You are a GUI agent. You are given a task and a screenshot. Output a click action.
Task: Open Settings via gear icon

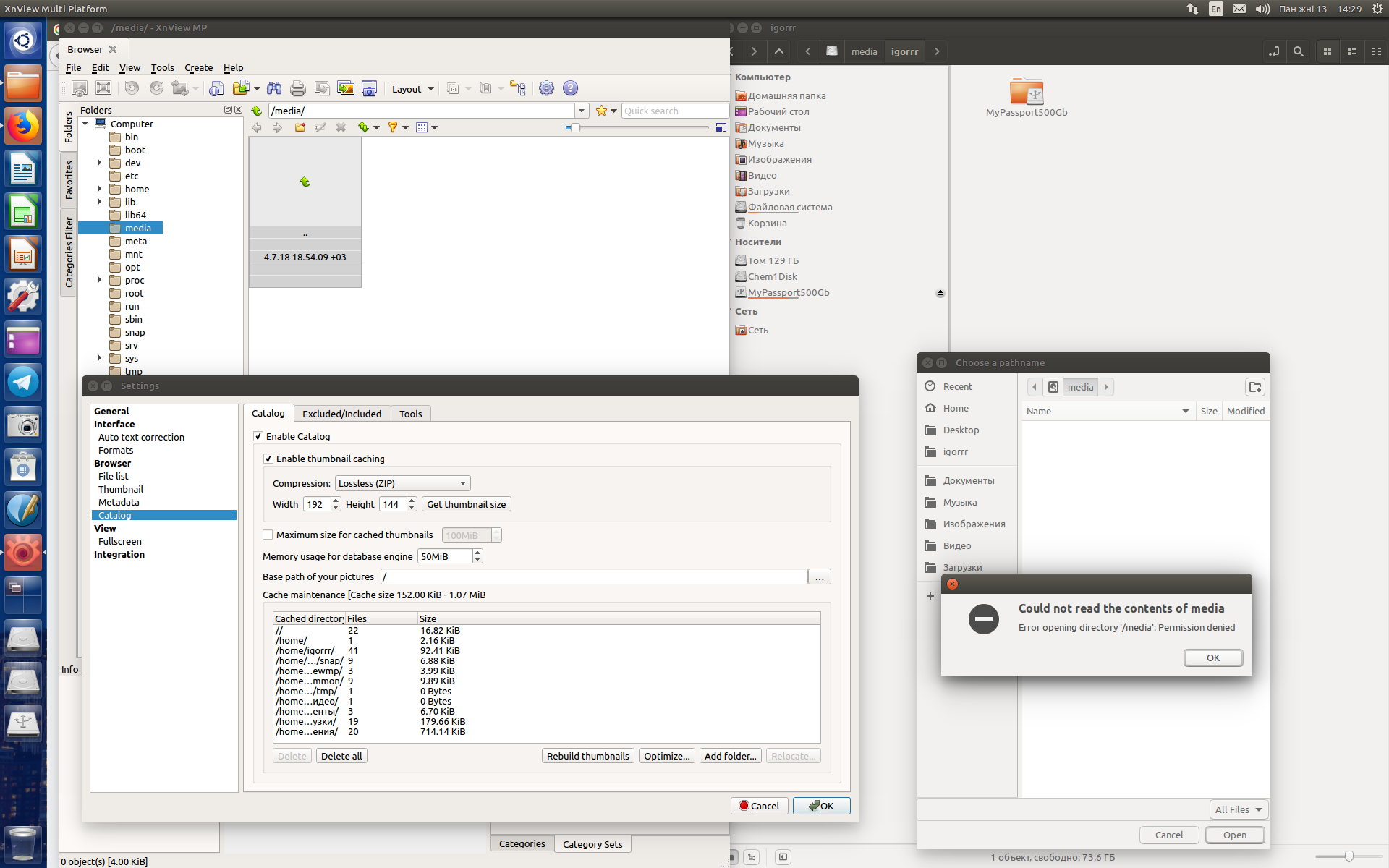click(546, 88)
